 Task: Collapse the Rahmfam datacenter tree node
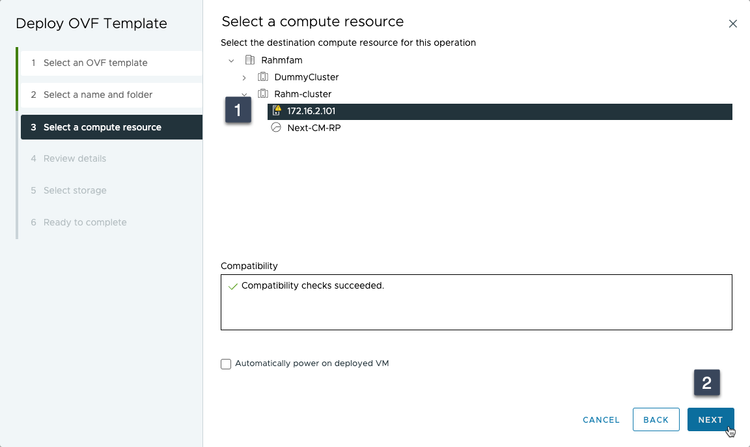232,60
